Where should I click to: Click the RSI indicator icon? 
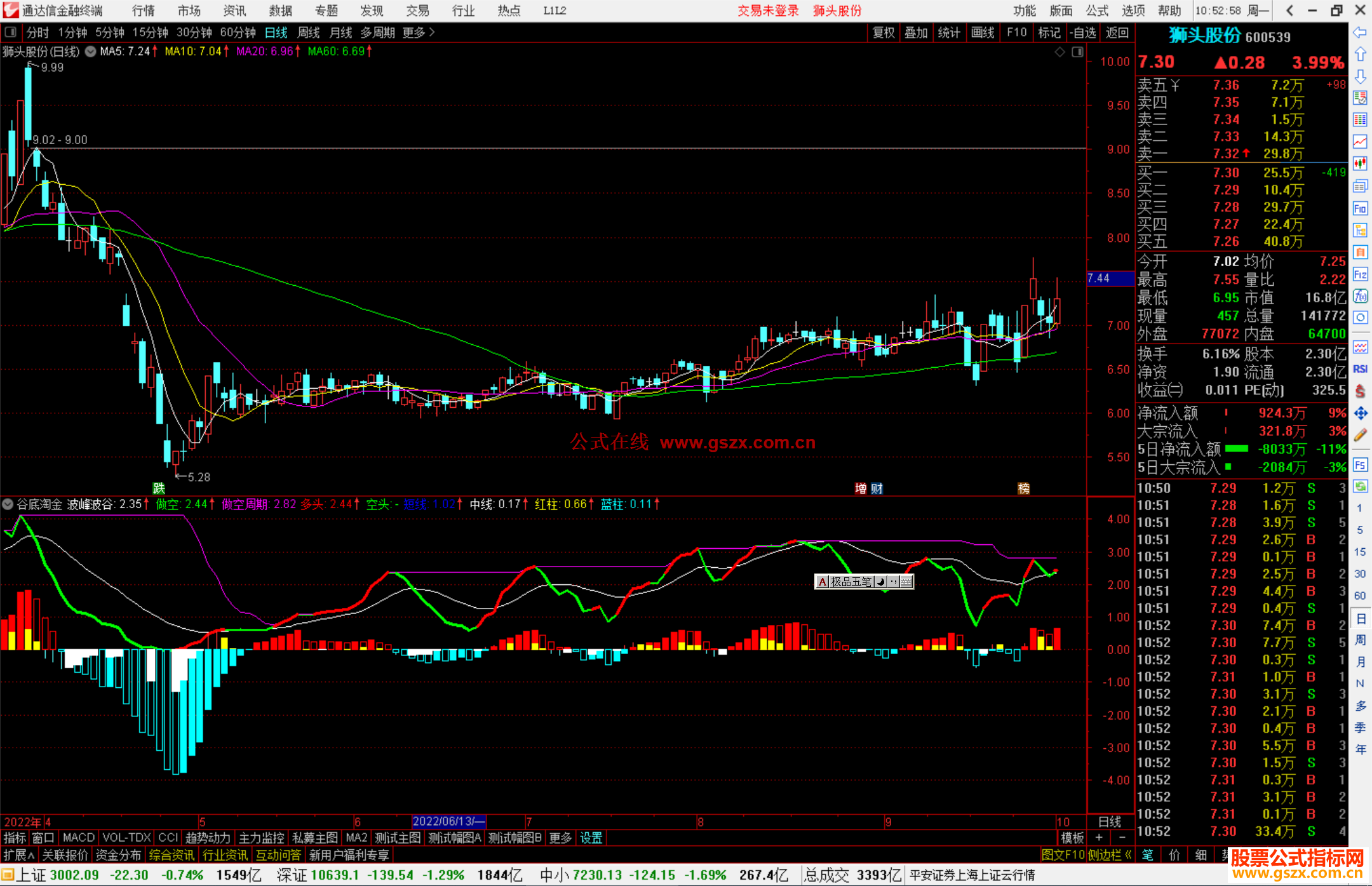pyautogui.click(x=1360, y=369)
